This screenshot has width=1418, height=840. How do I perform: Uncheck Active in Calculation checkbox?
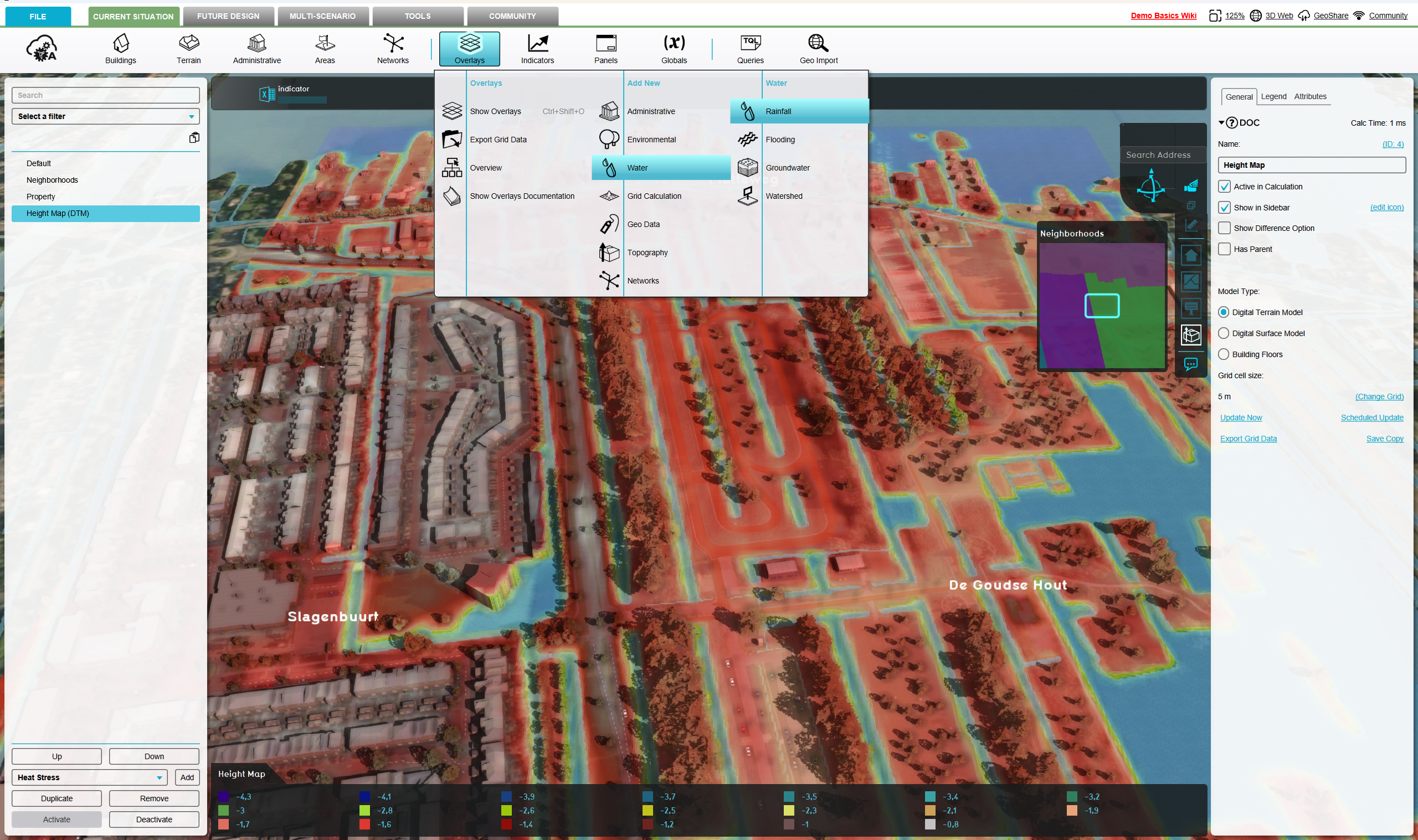1224,187
